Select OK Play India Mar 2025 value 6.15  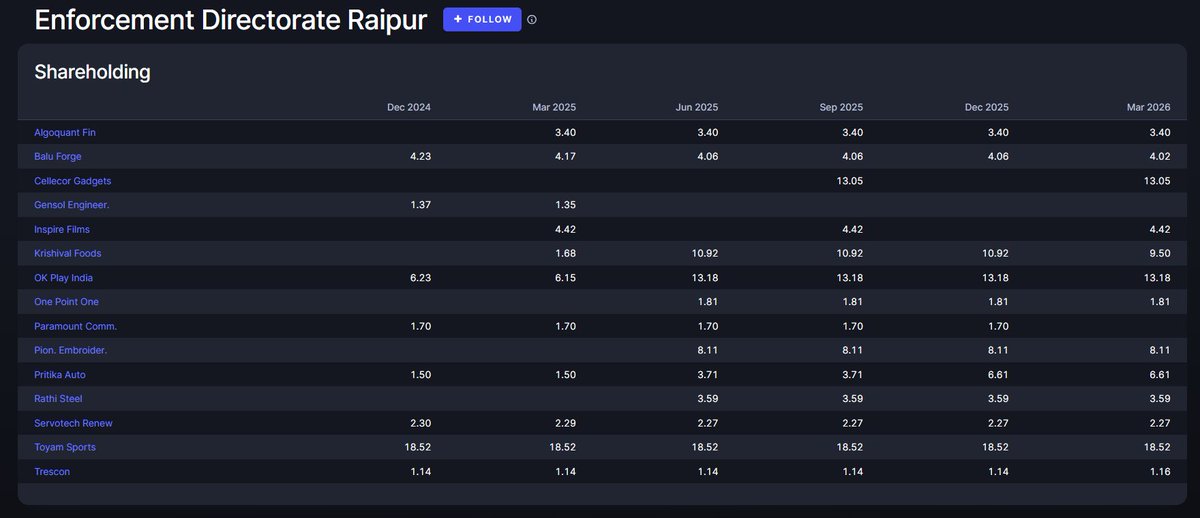(566, 277)
